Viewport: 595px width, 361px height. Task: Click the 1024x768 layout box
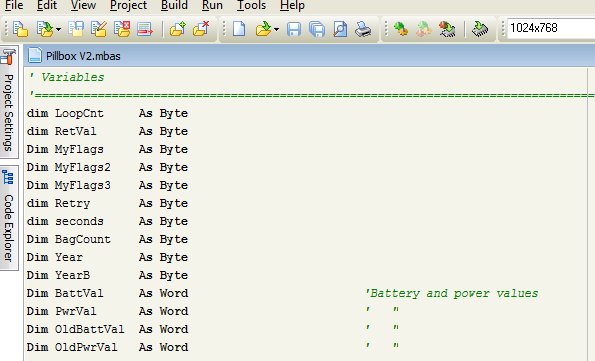[551, 28]
